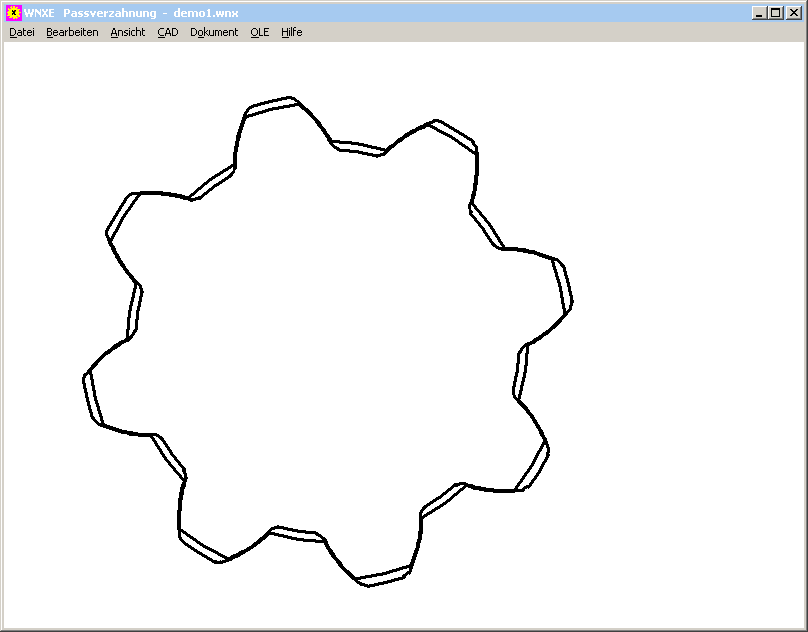Open the CAD menu
808x632 pixels.
168,32
